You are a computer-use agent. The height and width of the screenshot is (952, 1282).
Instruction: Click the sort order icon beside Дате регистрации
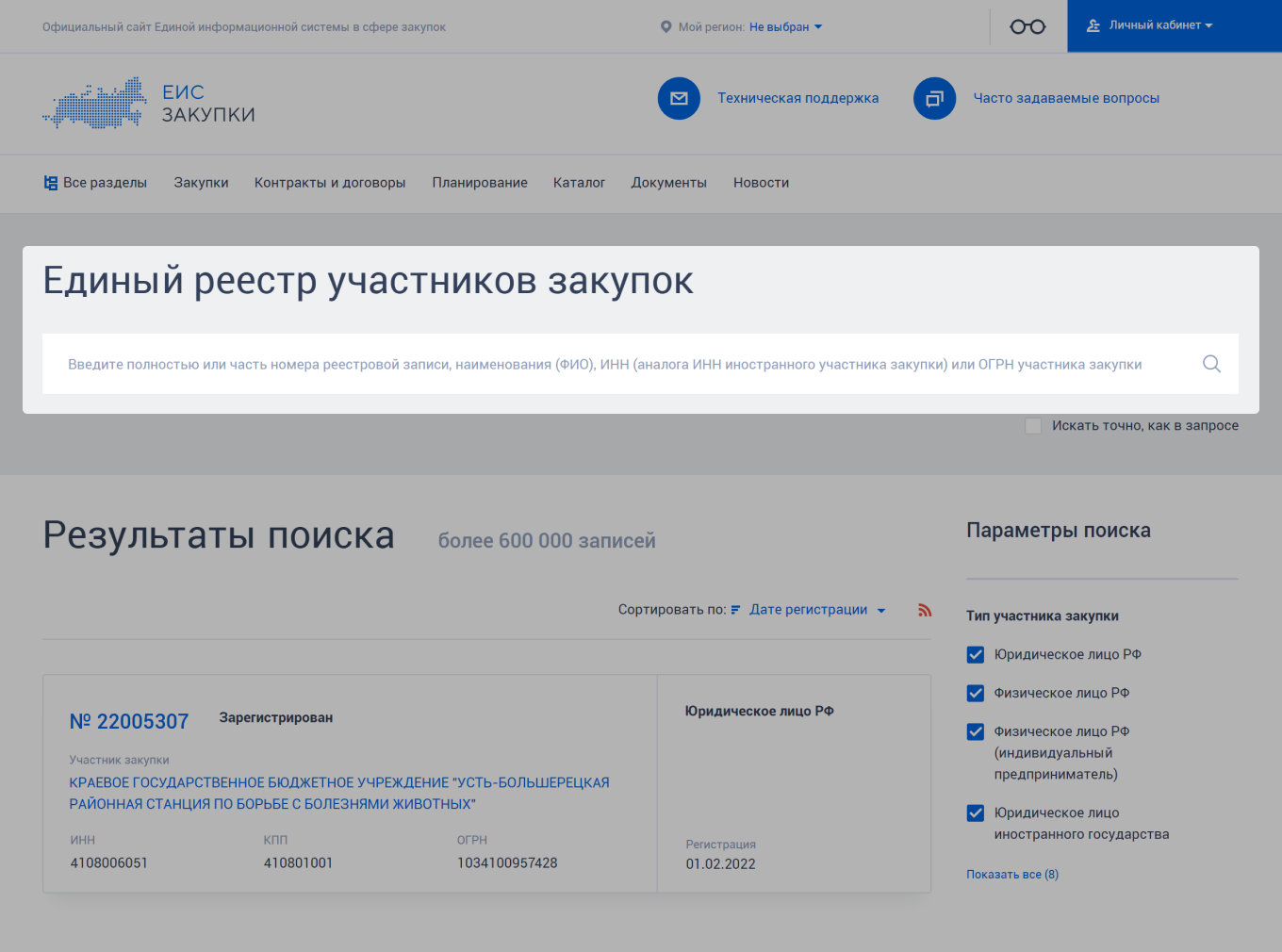pyautogui.click(x=736, y=610)
